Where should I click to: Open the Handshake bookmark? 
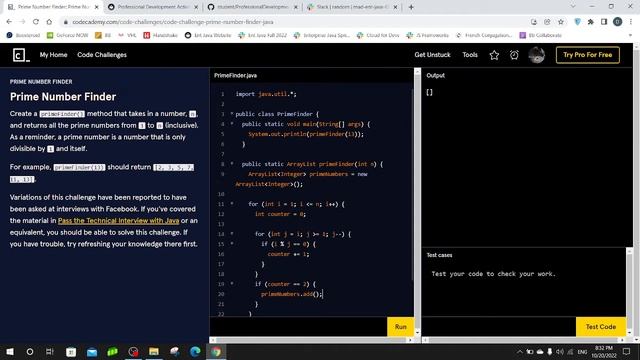click(160, 36)
